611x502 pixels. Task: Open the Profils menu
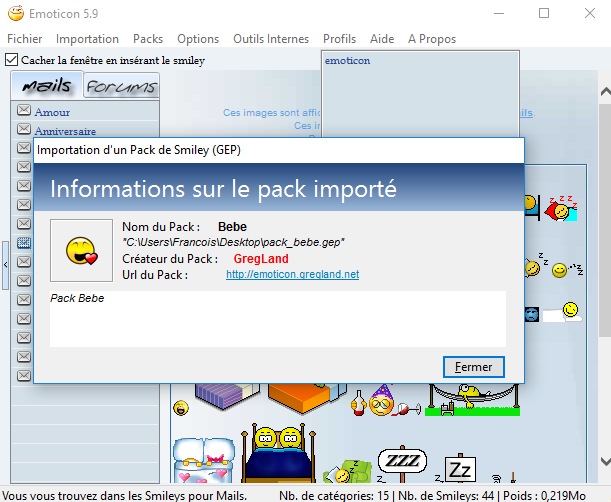(339, 39)
